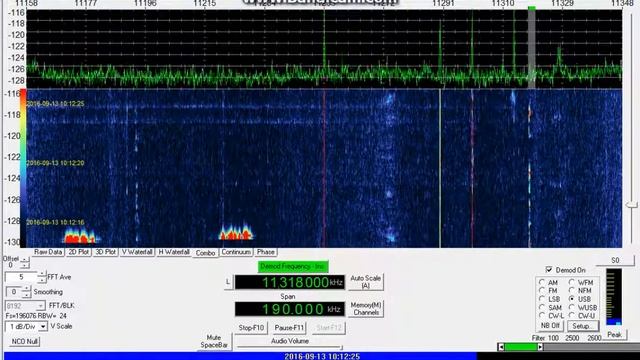The image size is (640, 360).
Task: Click the 11177 frequency axis label
Action: (x=86, y=3)
